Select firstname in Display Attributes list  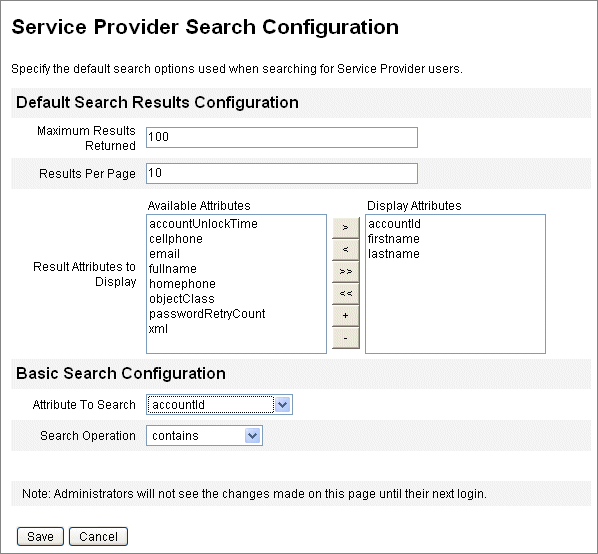394,239
